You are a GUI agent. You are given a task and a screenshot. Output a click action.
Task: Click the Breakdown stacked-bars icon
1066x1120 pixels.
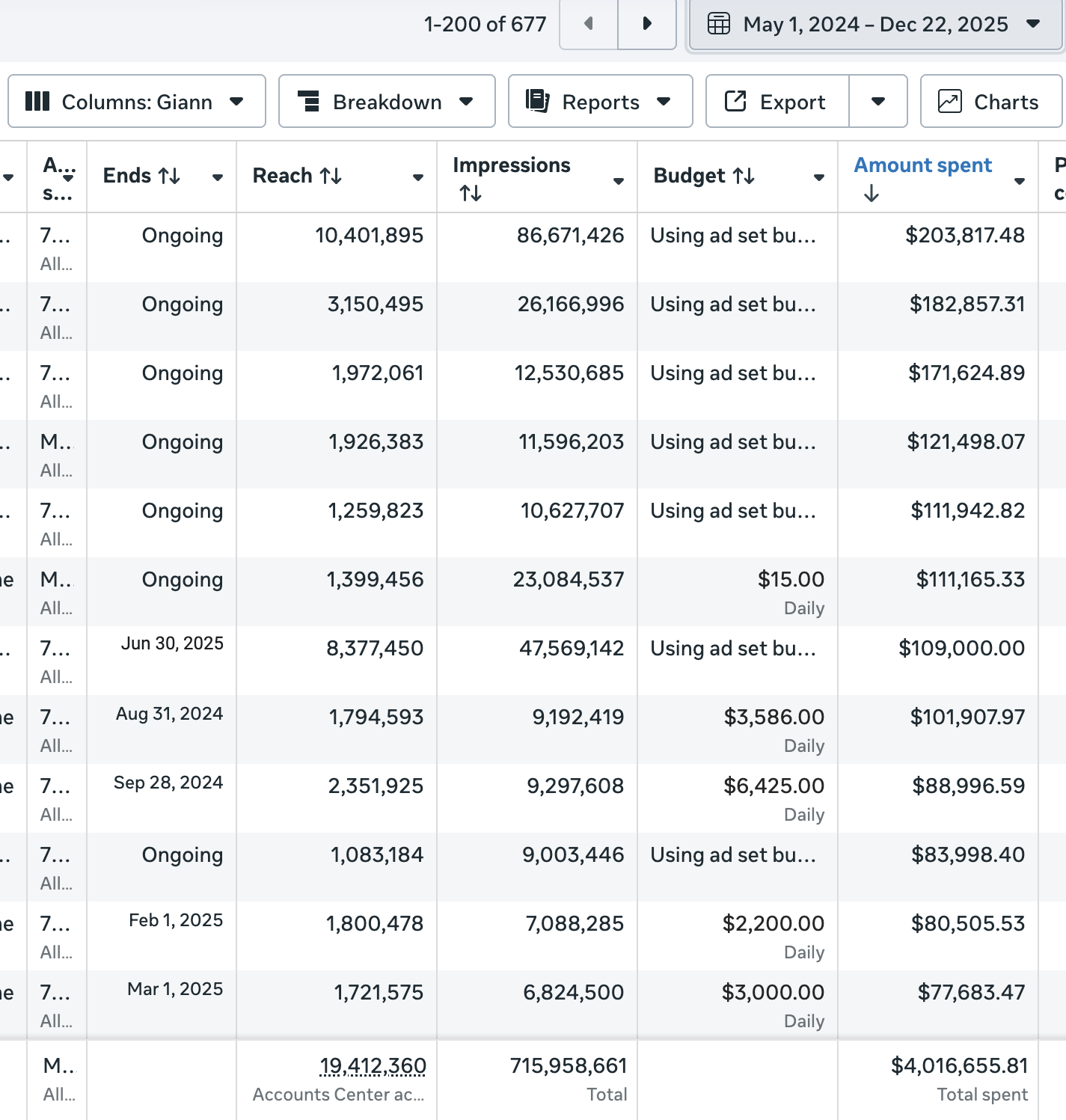[x=308, y=101]
